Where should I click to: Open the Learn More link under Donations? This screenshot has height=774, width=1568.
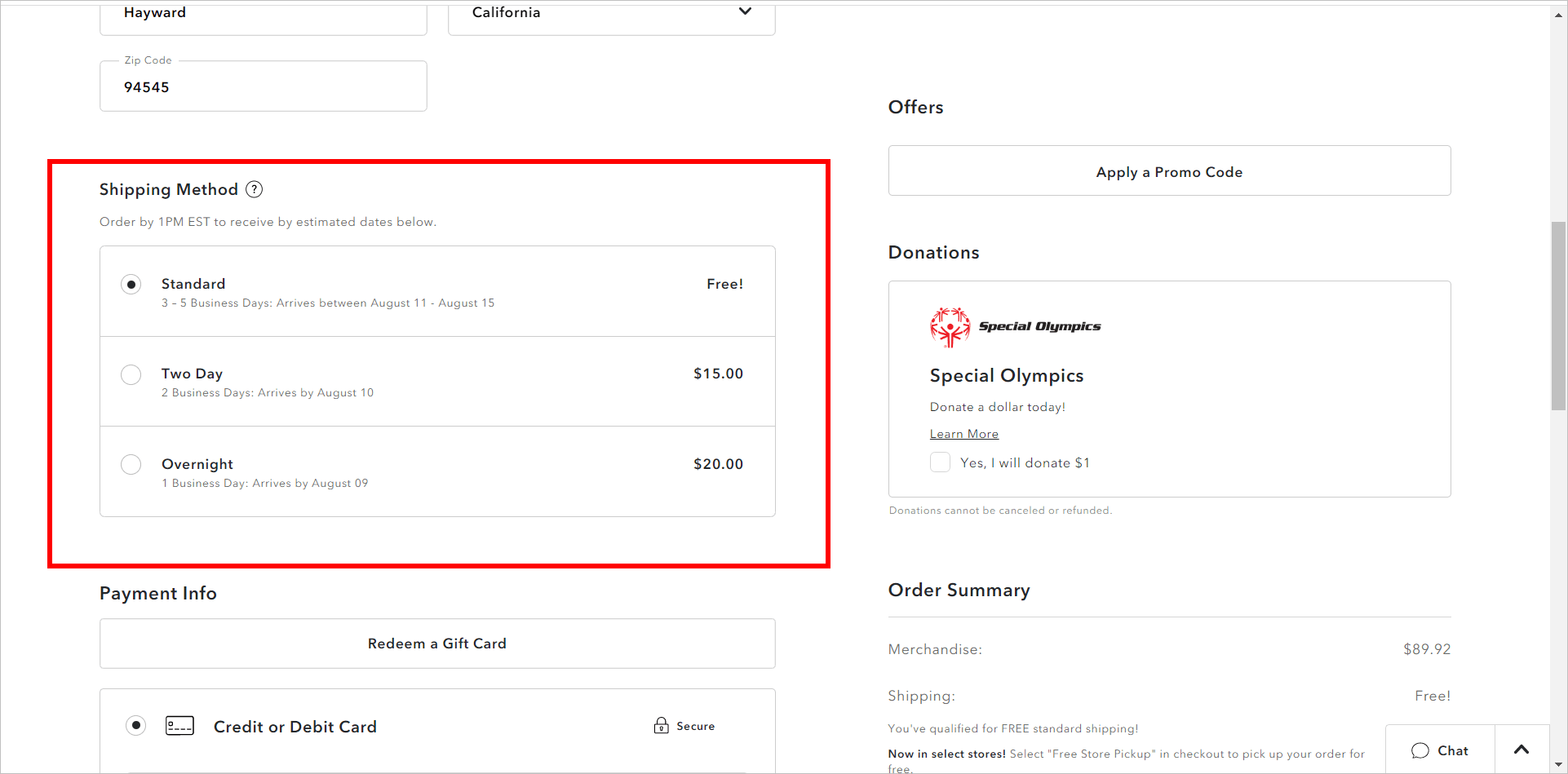(x=963, y=433)
